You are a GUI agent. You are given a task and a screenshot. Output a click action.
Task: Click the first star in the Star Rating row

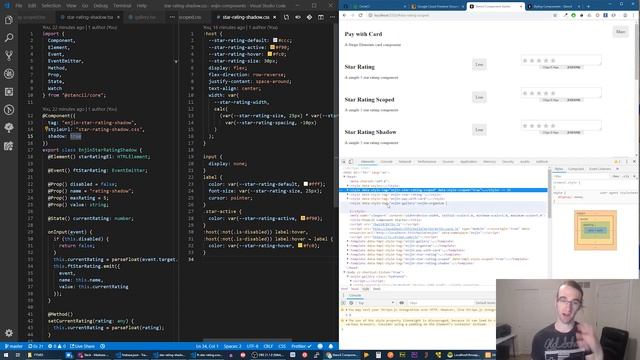click(525, 60)
